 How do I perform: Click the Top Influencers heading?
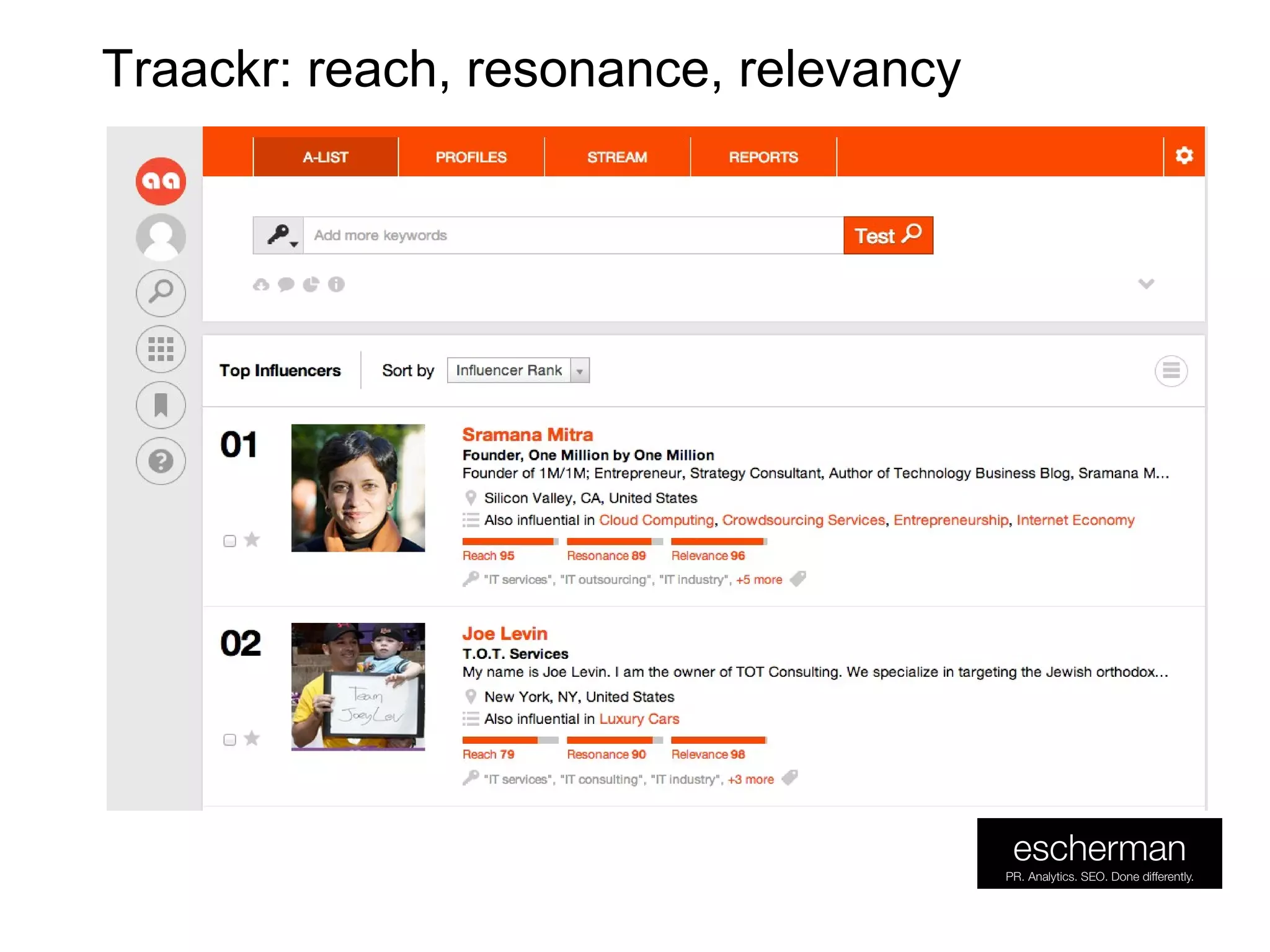(x=280, y=371)
